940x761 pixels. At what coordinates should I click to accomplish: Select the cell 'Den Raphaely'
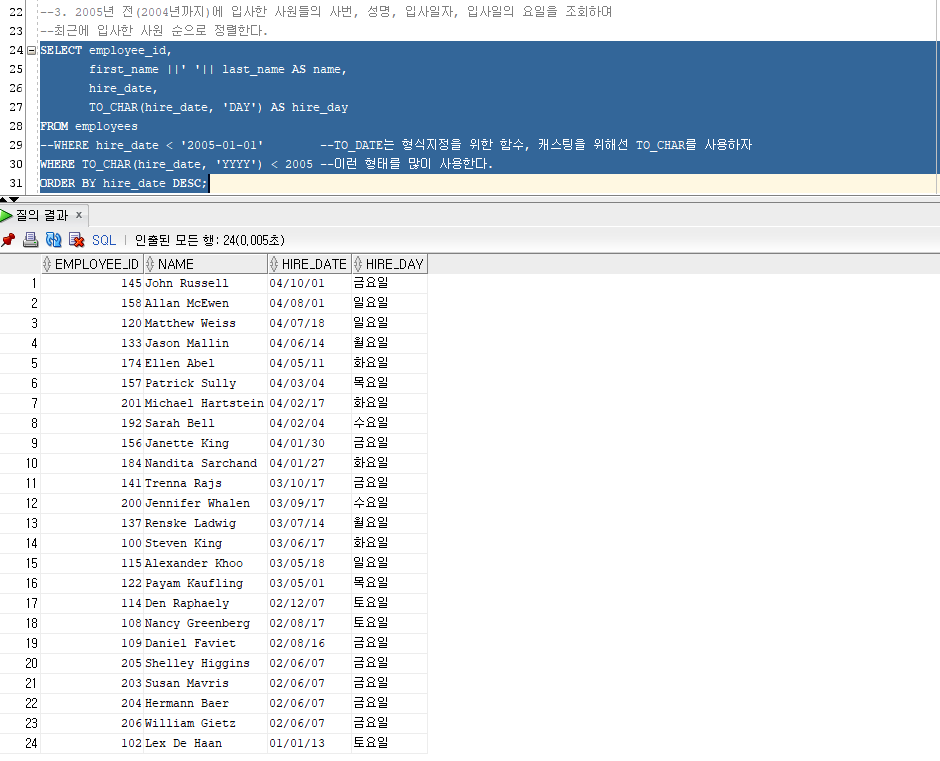206,603
